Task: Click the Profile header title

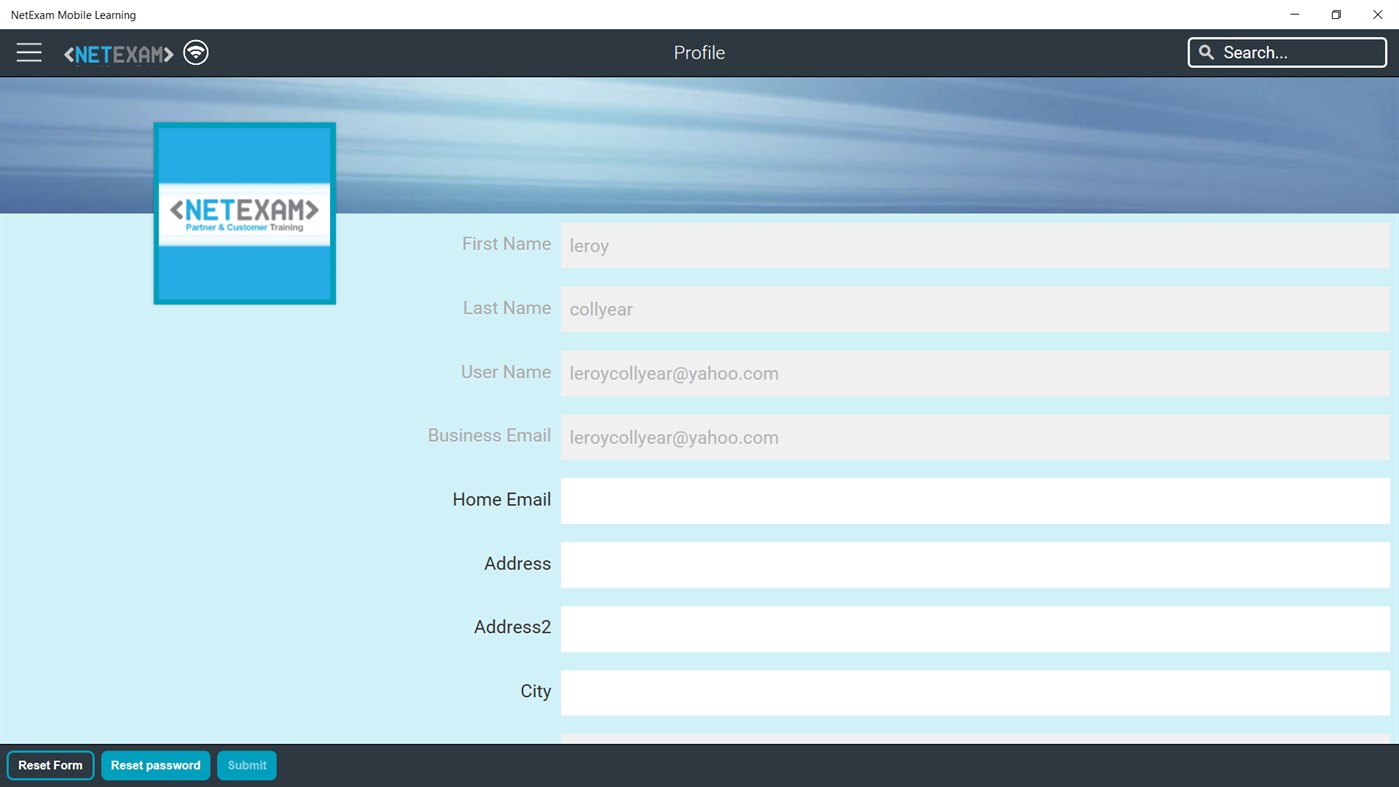Action: [x=698, y=52]
